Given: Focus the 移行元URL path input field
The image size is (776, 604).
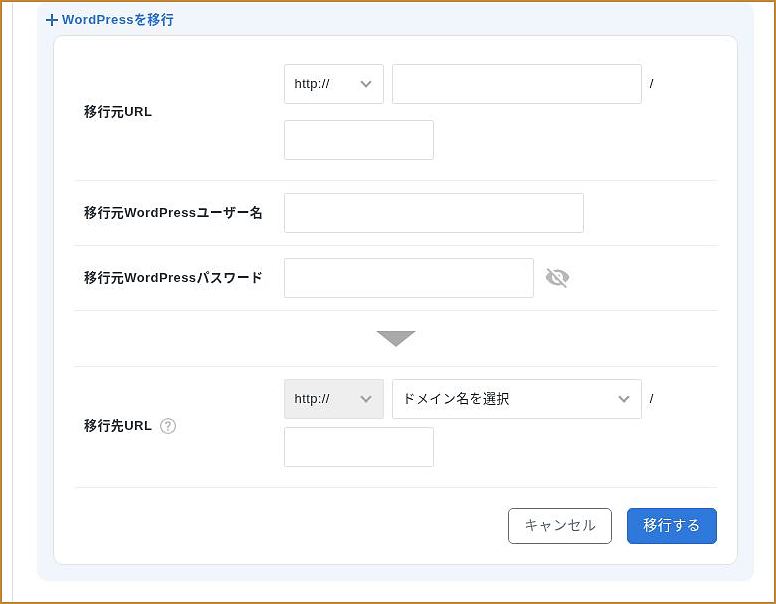Looking at the screenshot, I should click(359, 140).
